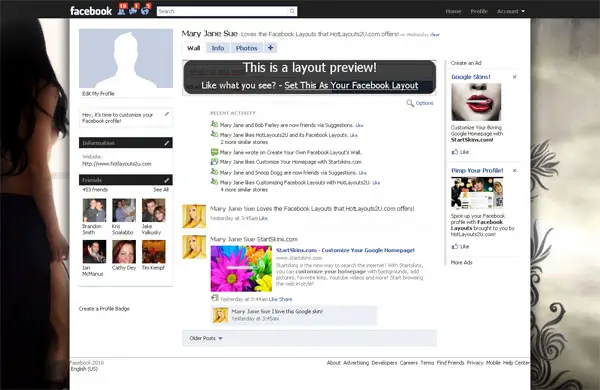Click the red lips ad image
The width and height of the screenshot is (600, 390).
point(476,102)
